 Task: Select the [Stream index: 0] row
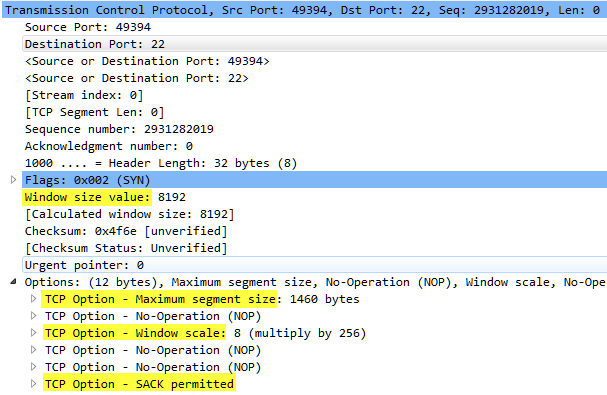tap(84, 95)
